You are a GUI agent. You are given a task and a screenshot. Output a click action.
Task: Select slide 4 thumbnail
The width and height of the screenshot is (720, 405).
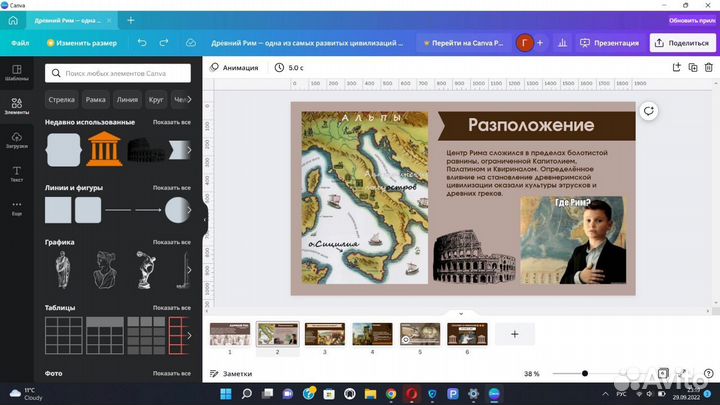pos(372,334)
